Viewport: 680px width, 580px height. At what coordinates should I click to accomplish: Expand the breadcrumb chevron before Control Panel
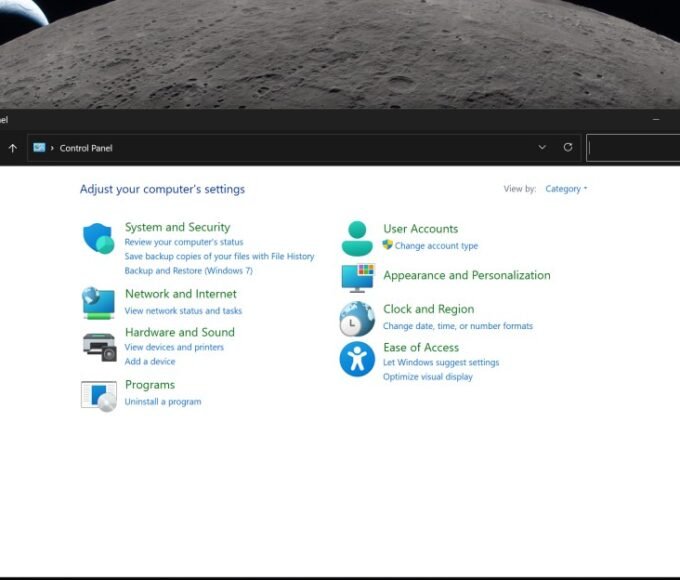(x=52, y=148)
